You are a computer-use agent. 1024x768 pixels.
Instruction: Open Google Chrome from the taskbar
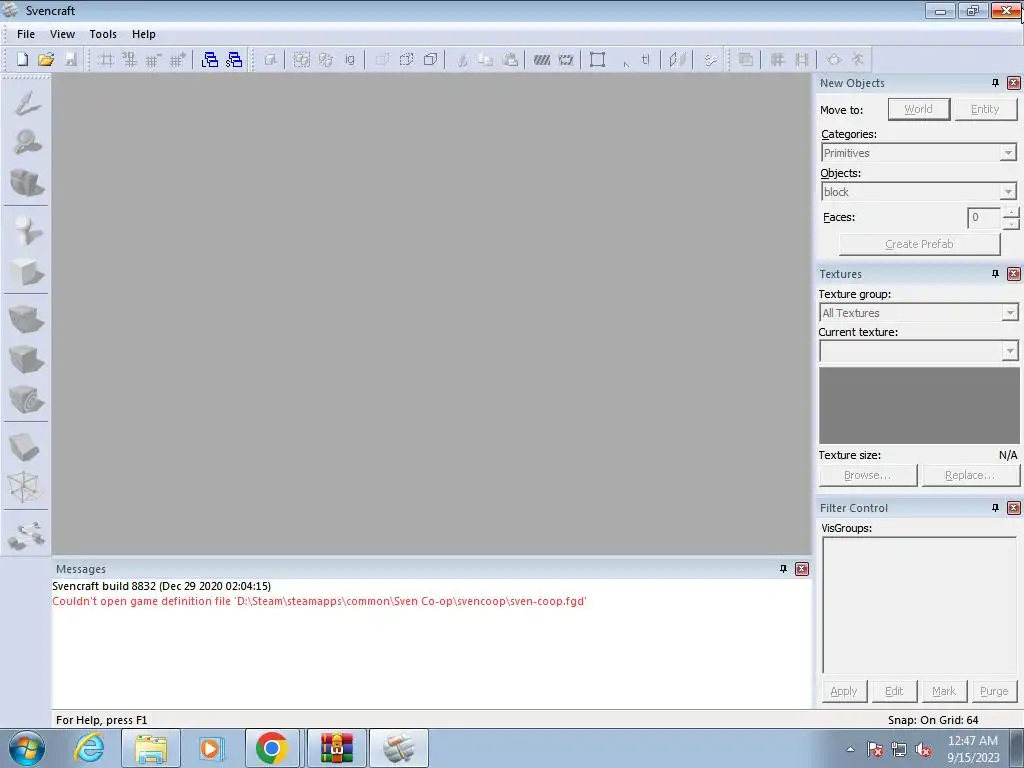pos(272,748)
